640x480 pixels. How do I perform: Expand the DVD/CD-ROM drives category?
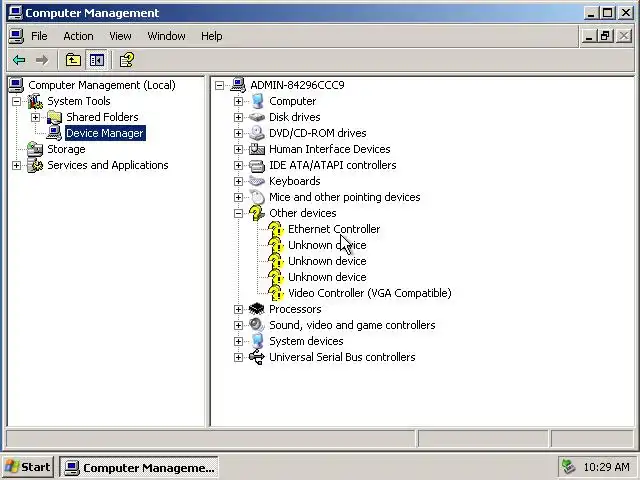[238, 133]
